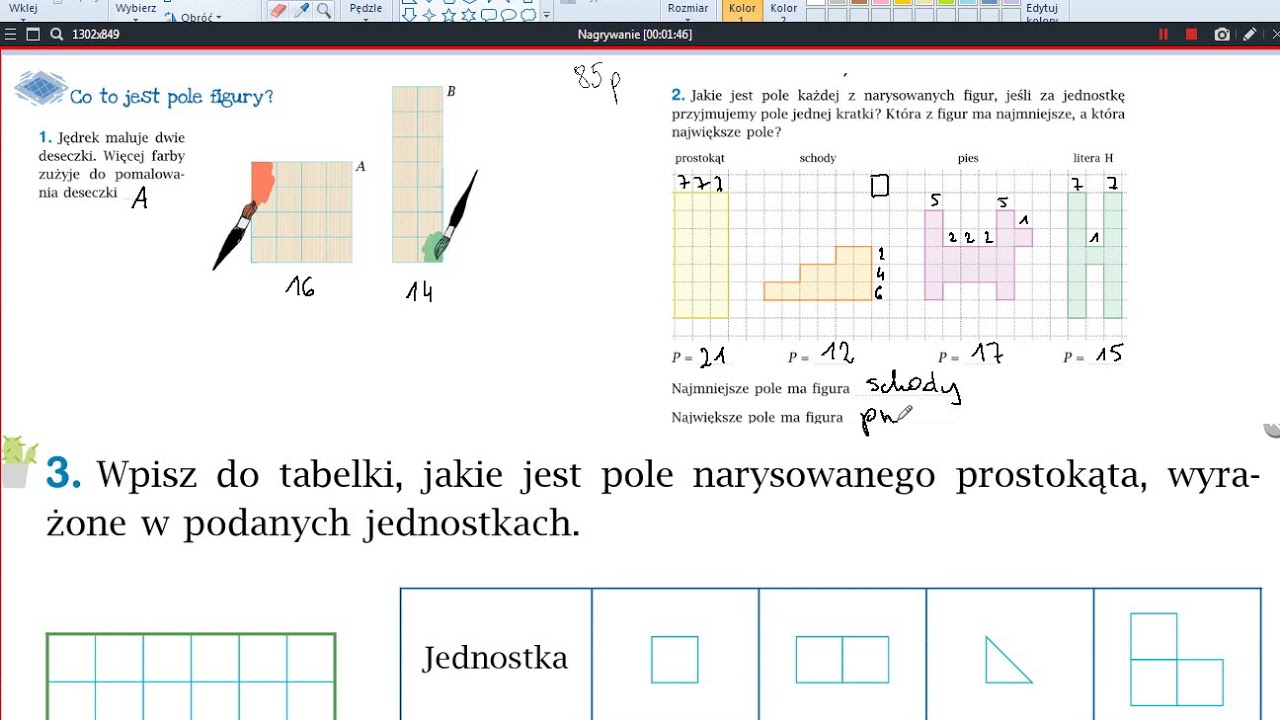This screenshot has width=1280, height=720.
Task: Open the recorder drawing pencil tool
Action: (x=1249, y=34)
